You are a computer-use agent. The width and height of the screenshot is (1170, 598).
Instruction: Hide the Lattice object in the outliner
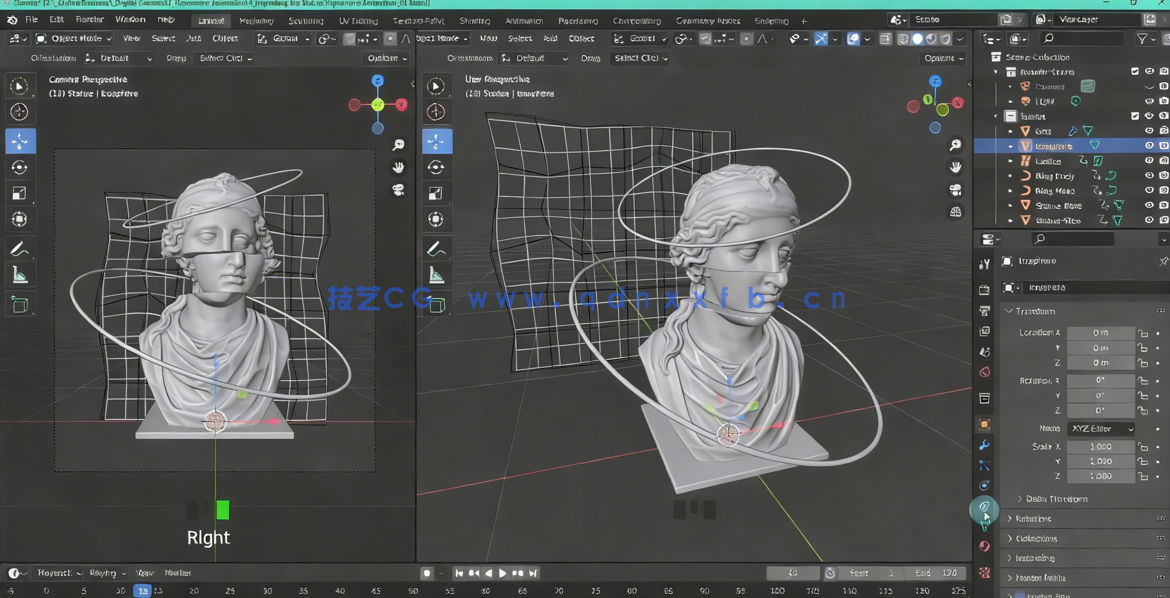pos(1150,161)
